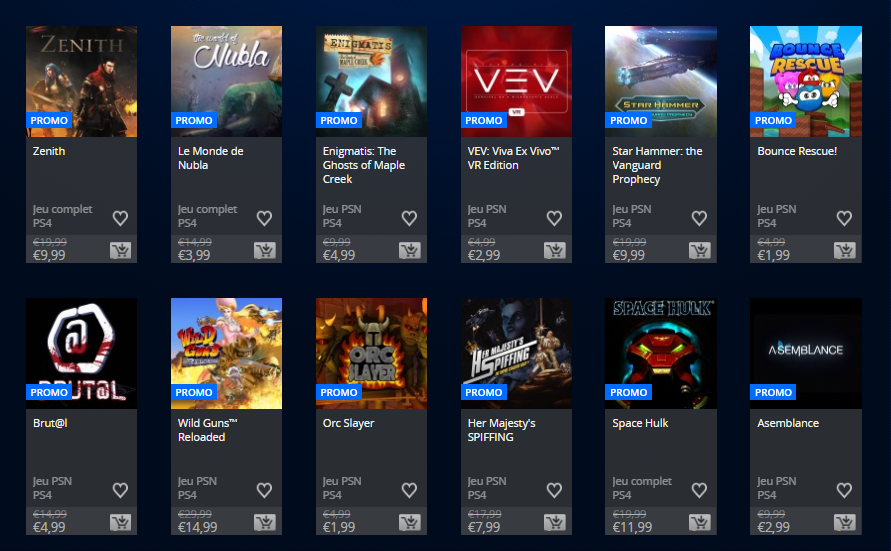The image size is (891, 551).
Task: Add Star Hammer to the cart
Action: [x=700, y=251]
